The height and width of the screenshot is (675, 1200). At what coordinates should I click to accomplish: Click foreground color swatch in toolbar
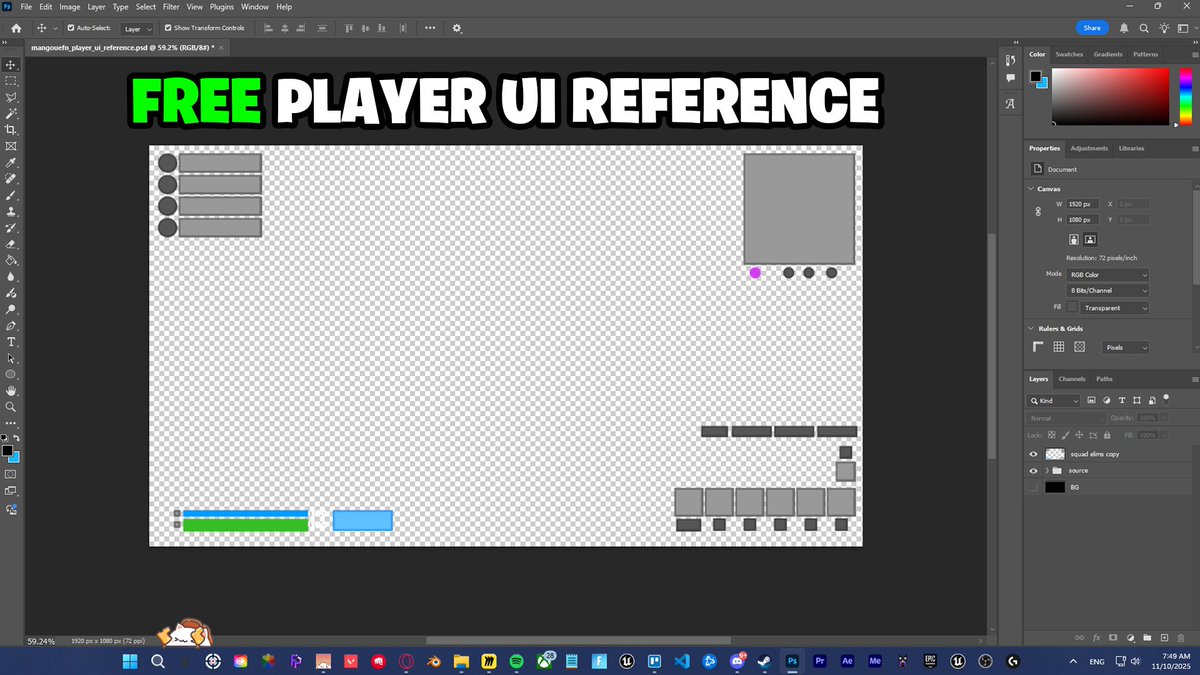pos(8,452)
